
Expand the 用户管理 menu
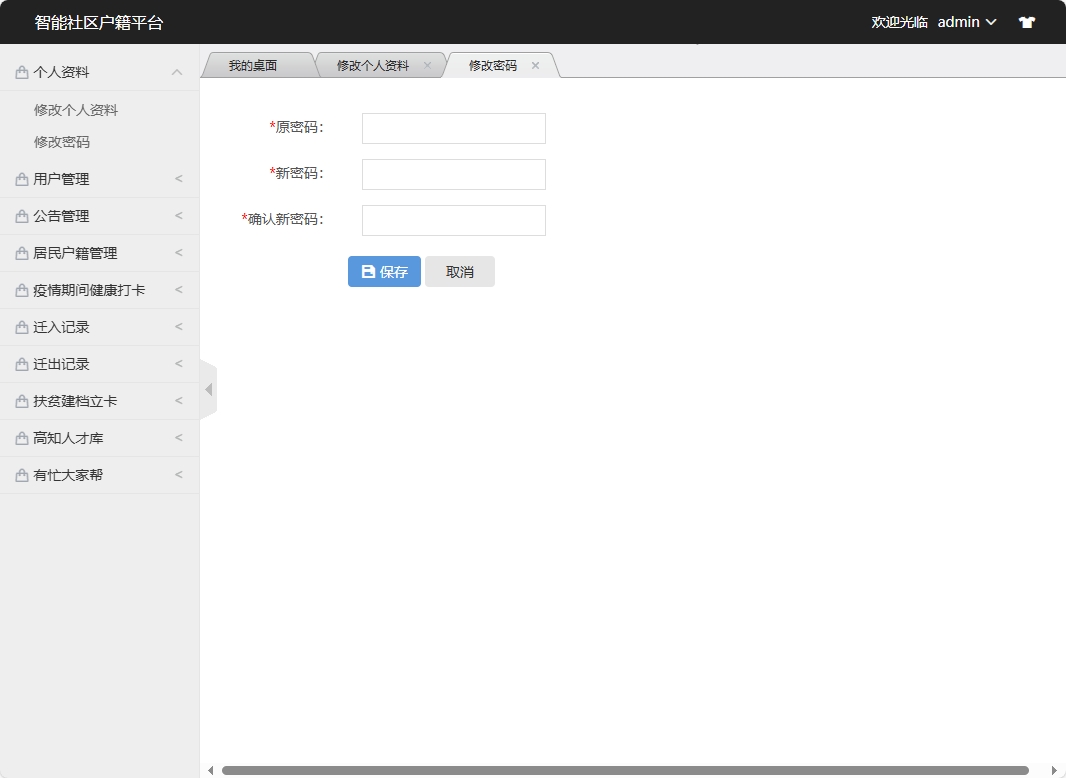(x=179, y=178)
